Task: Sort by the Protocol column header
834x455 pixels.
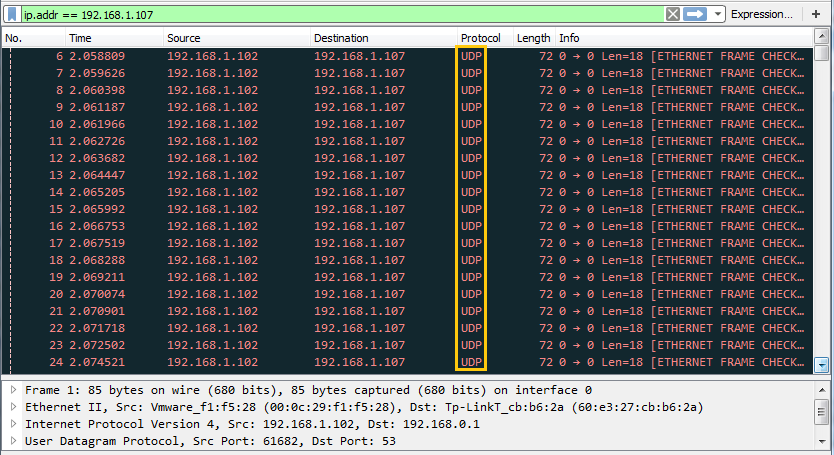Action: 485,38
